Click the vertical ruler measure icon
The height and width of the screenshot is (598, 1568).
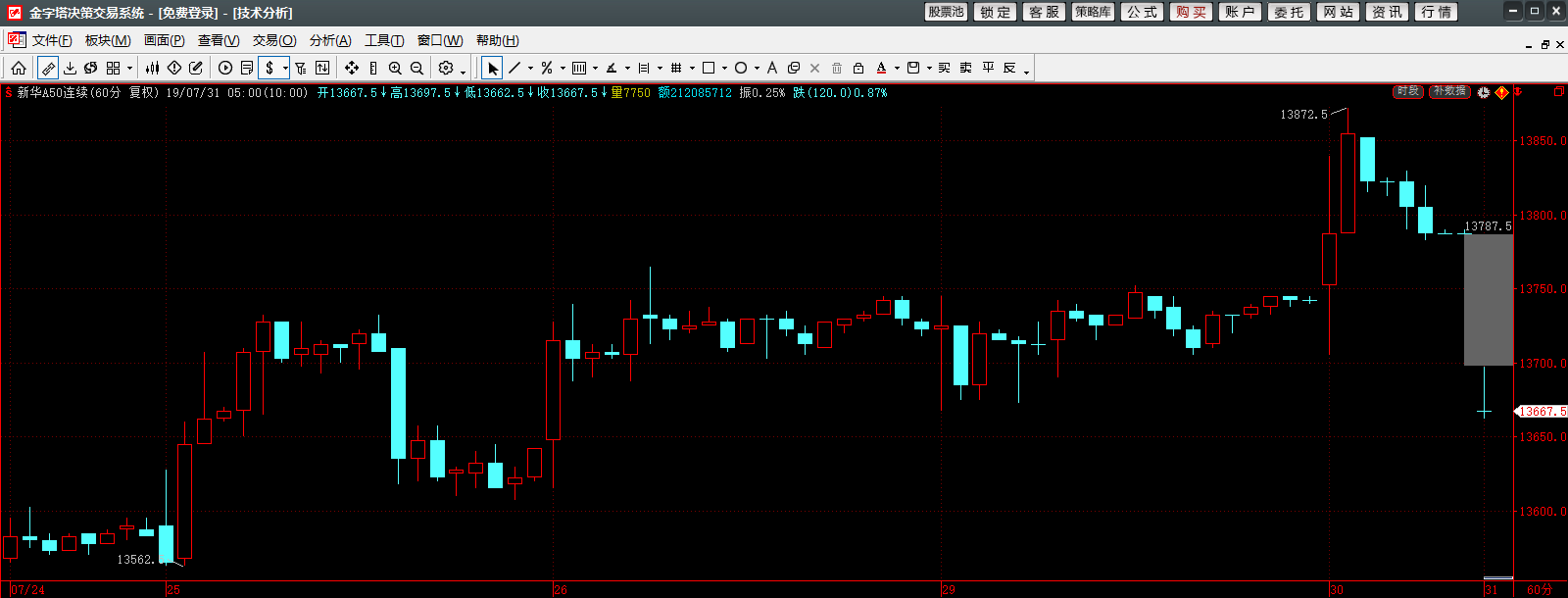373,68
